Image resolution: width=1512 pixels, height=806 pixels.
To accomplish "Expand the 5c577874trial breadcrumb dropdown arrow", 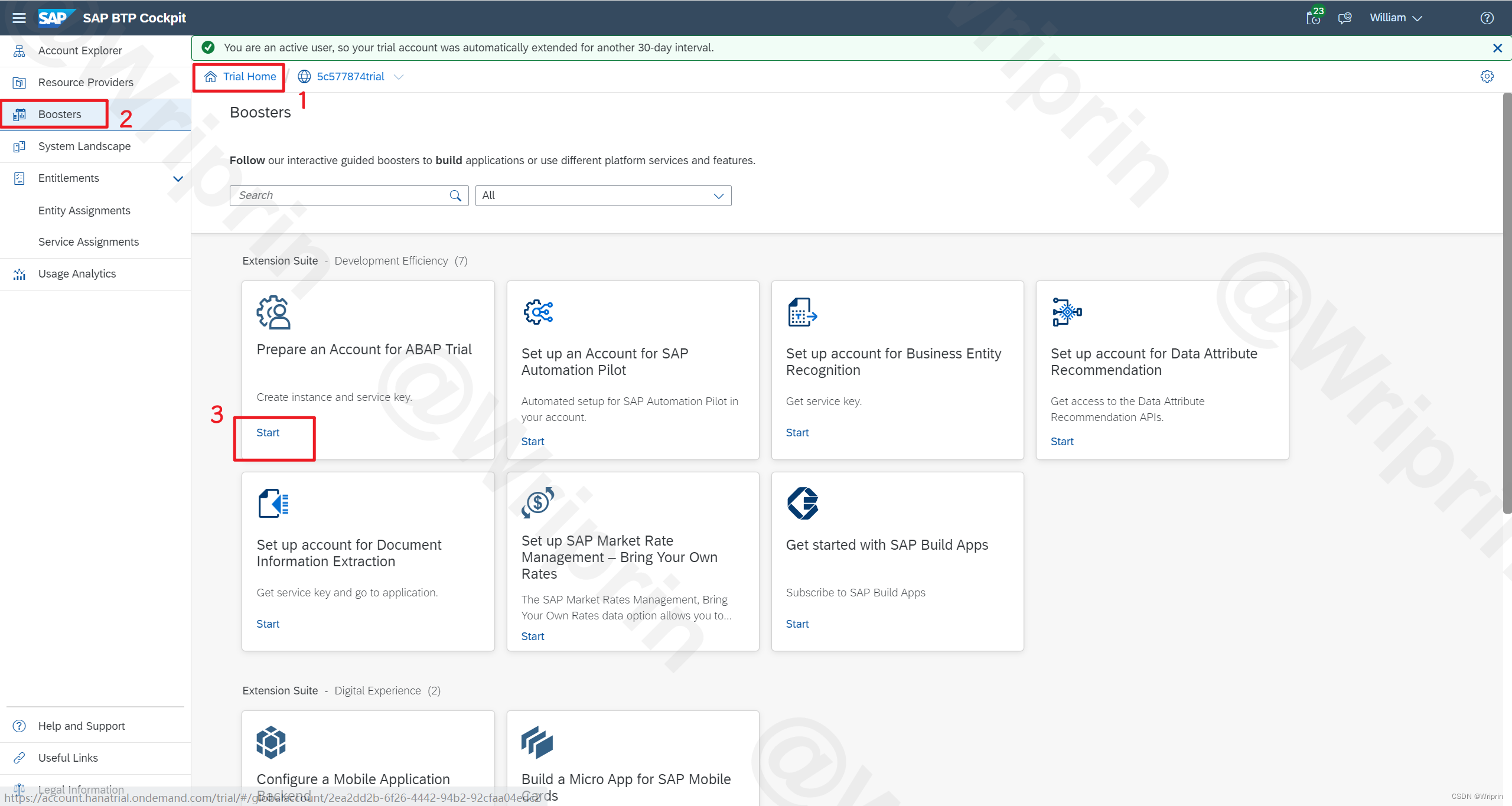I will [399, 77].
